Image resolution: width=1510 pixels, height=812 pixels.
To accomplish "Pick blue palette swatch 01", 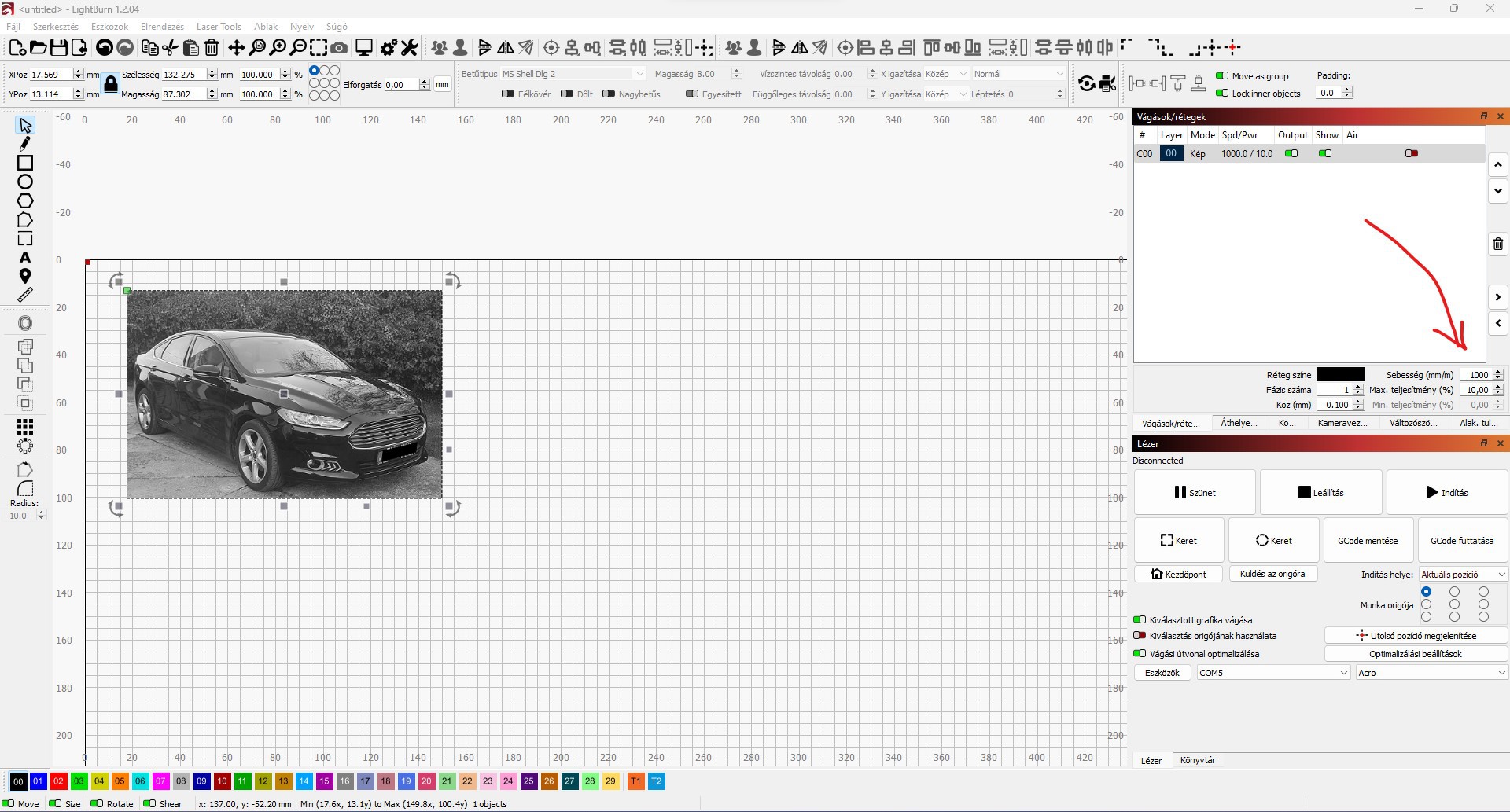I will (x=38, y=781).
